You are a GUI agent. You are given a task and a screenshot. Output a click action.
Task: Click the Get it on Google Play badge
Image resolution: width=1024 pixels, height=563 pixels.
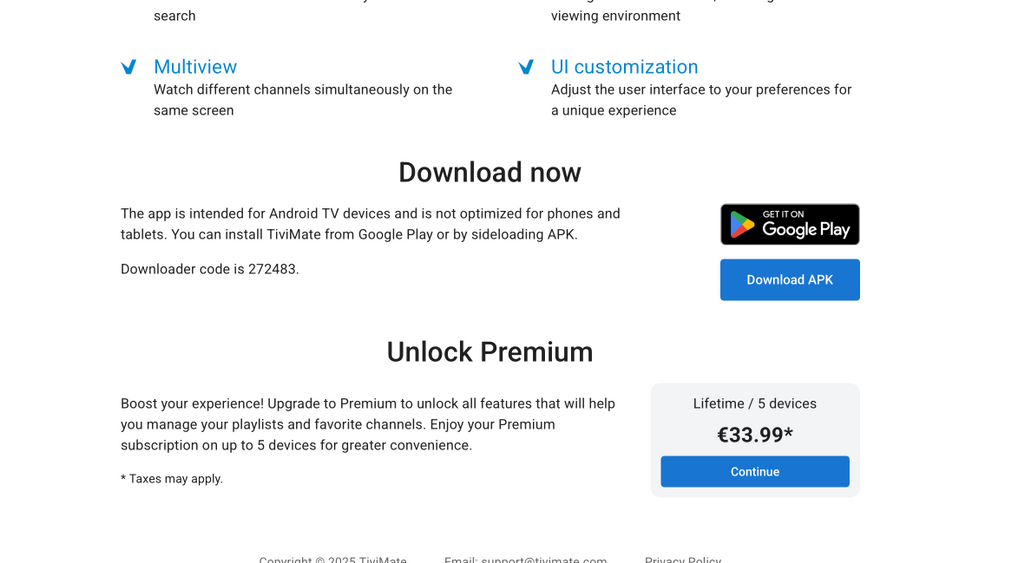click(x=789, y=224)
